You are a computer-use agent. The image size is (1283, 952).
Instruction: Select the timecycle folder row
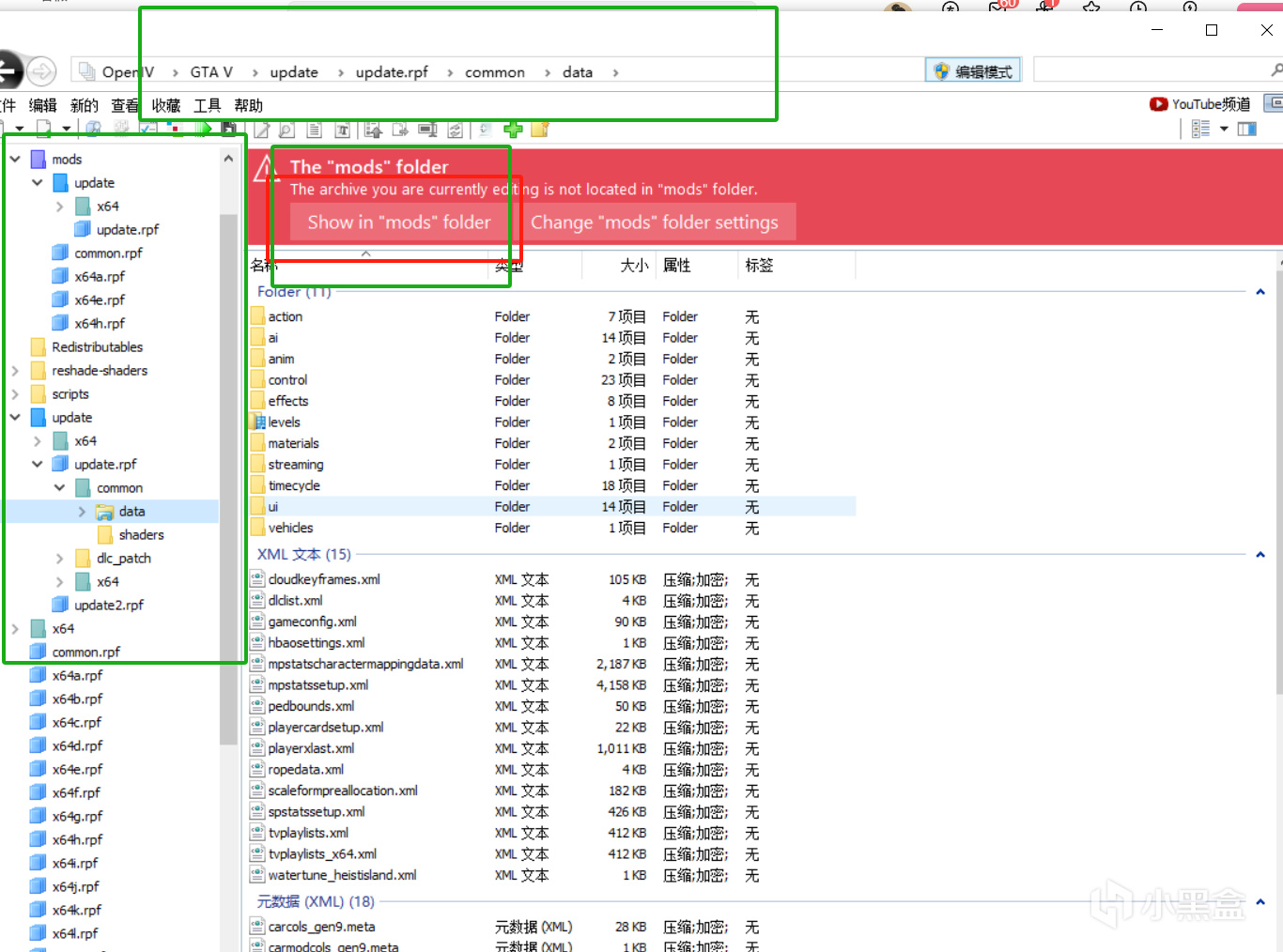552,485
